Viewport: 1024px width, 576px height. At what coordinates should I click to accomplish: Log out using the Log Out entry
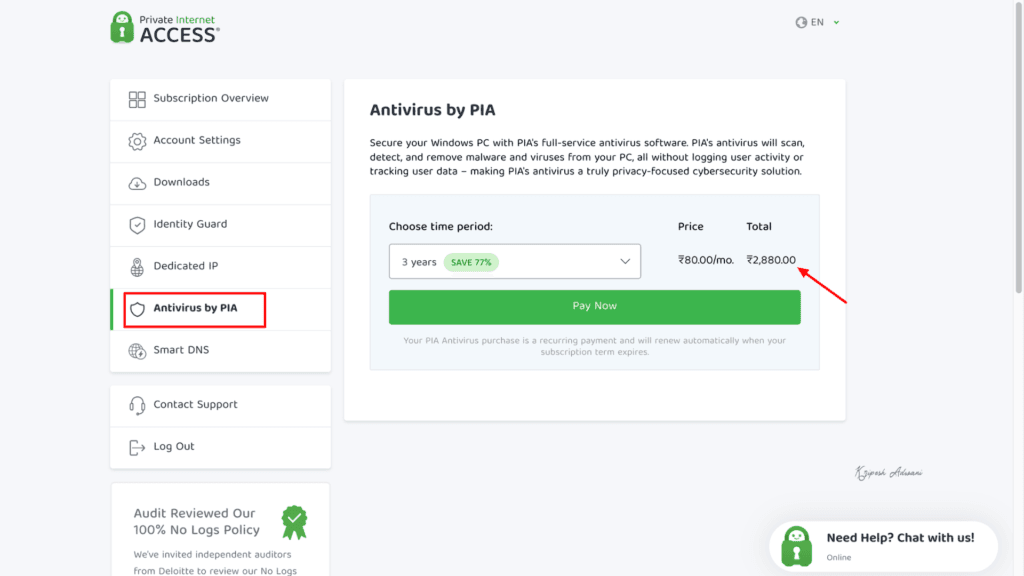pyautogui.click(x=221, y=447)
